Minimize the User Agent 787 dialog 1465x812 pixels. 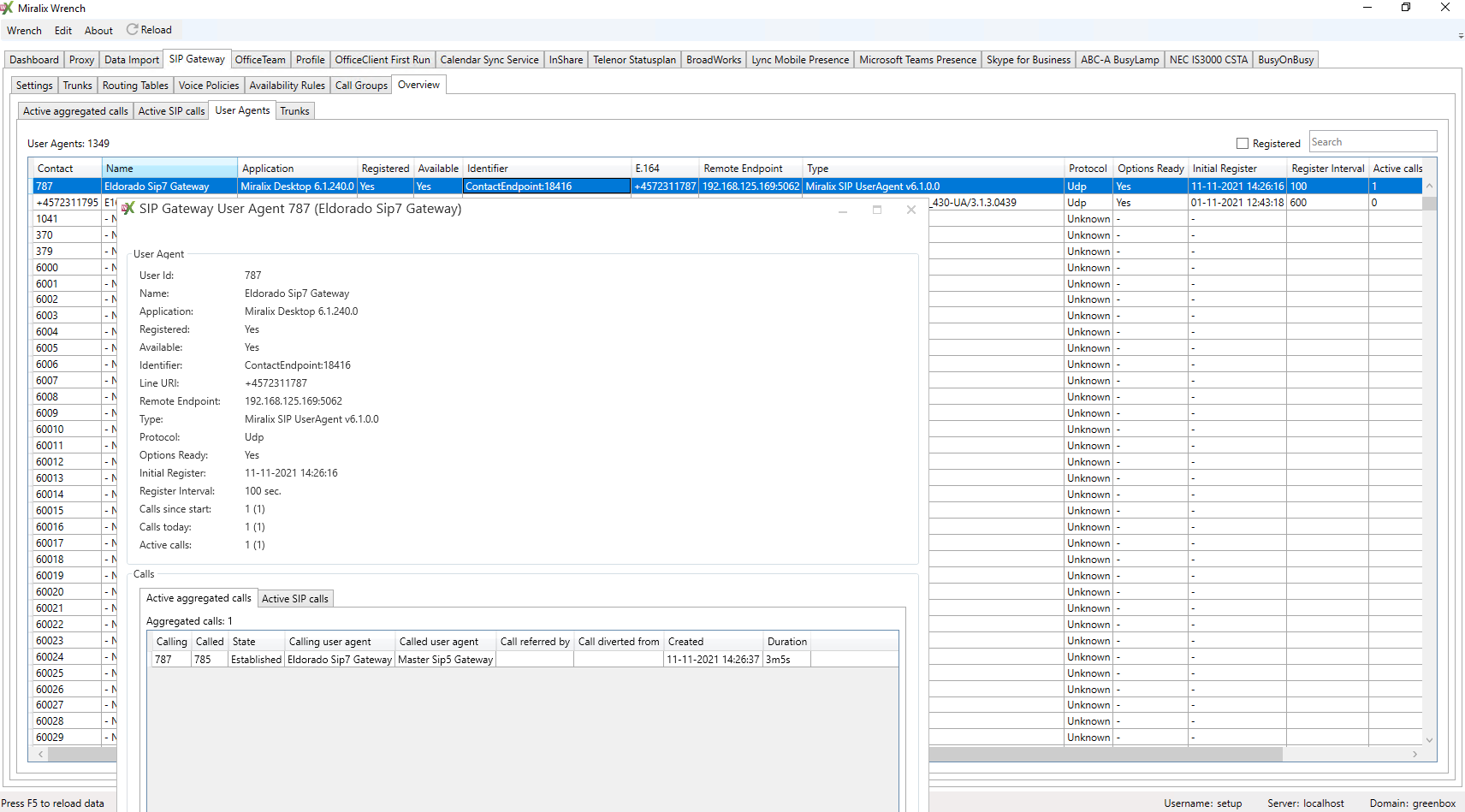tap(843, 210)
